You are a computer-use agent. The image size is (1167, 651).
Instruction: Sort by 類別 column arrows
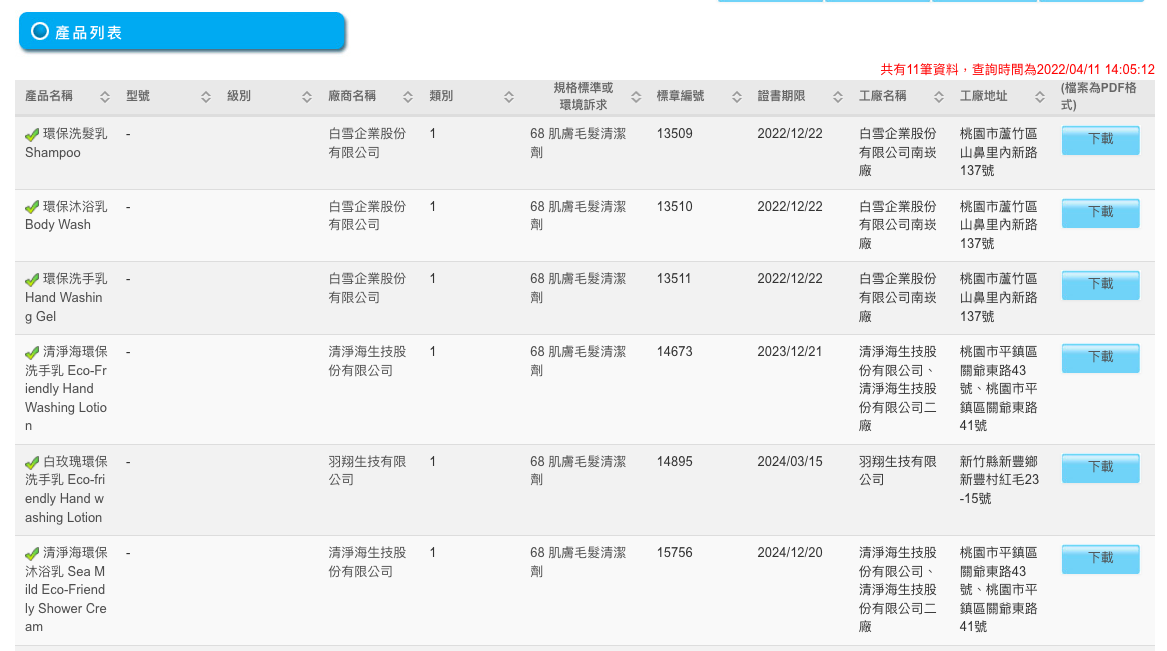point(509,97)
